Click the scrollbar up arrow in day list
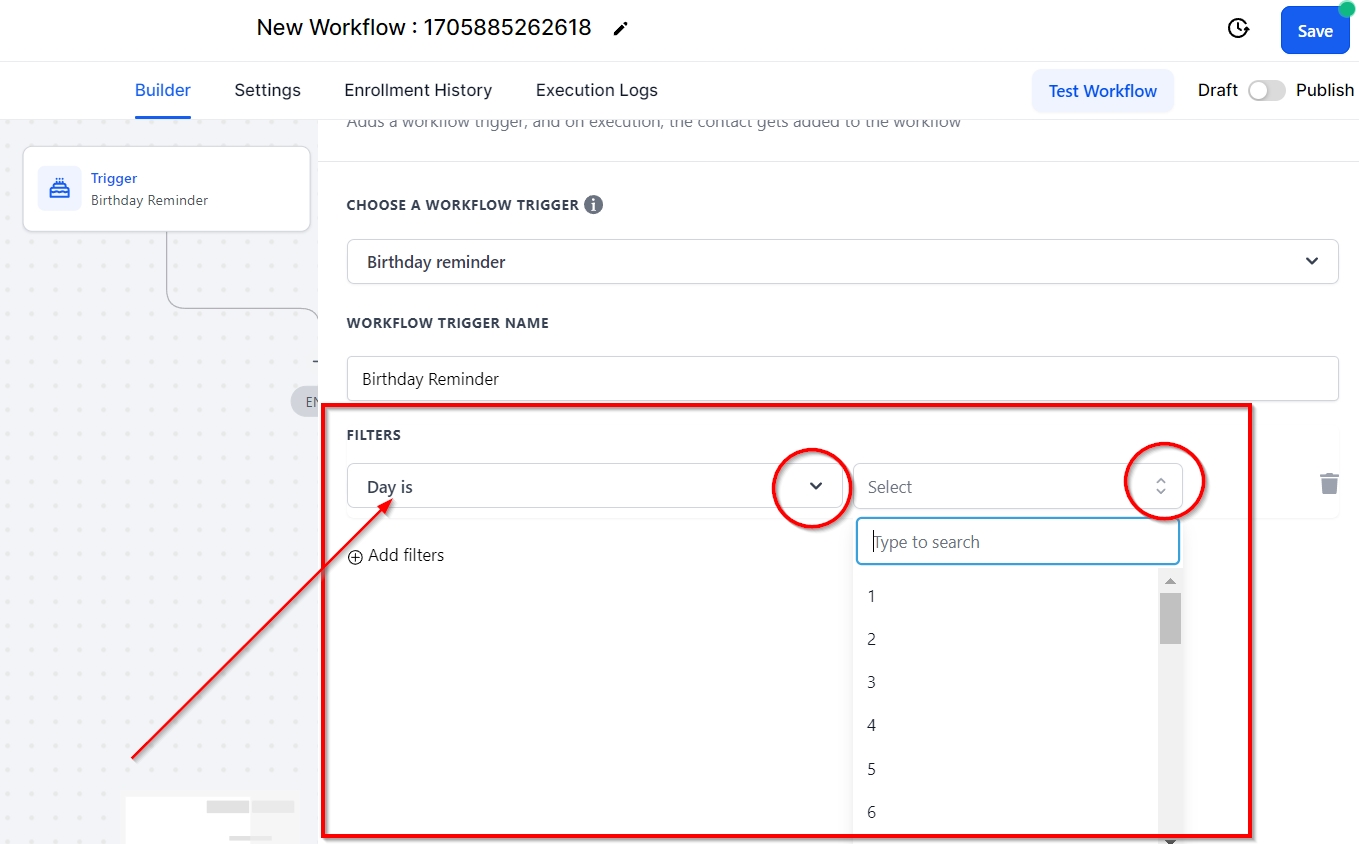This screenshot has width=1359, height=844. [1170, 581]
